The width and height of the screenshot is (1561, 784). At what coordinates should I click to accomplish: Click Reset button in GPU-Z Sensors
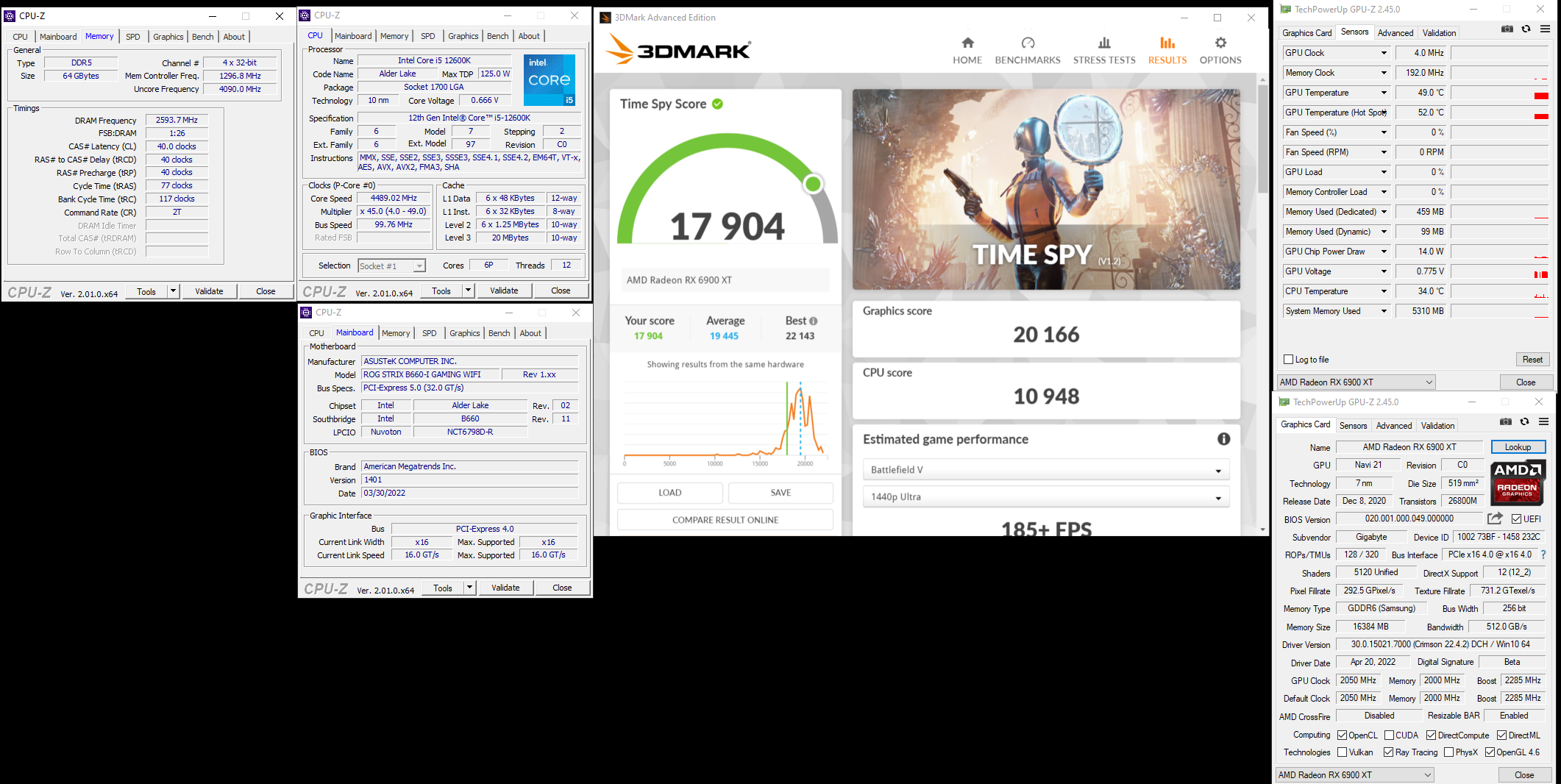[x=1533, y=360]
